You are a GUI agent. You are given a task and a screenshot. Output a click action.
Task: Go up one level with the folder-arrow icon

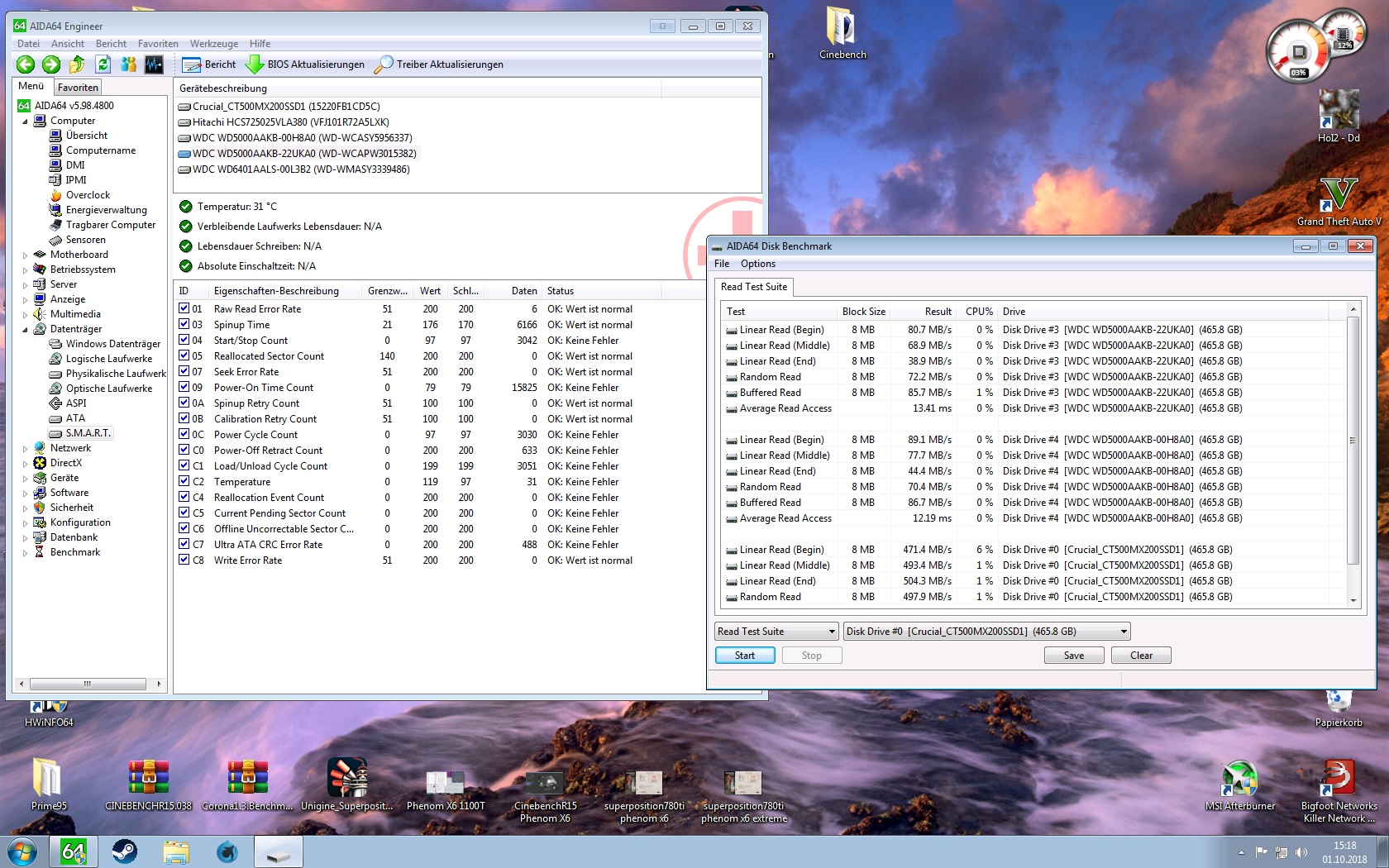tap(77, 64)
